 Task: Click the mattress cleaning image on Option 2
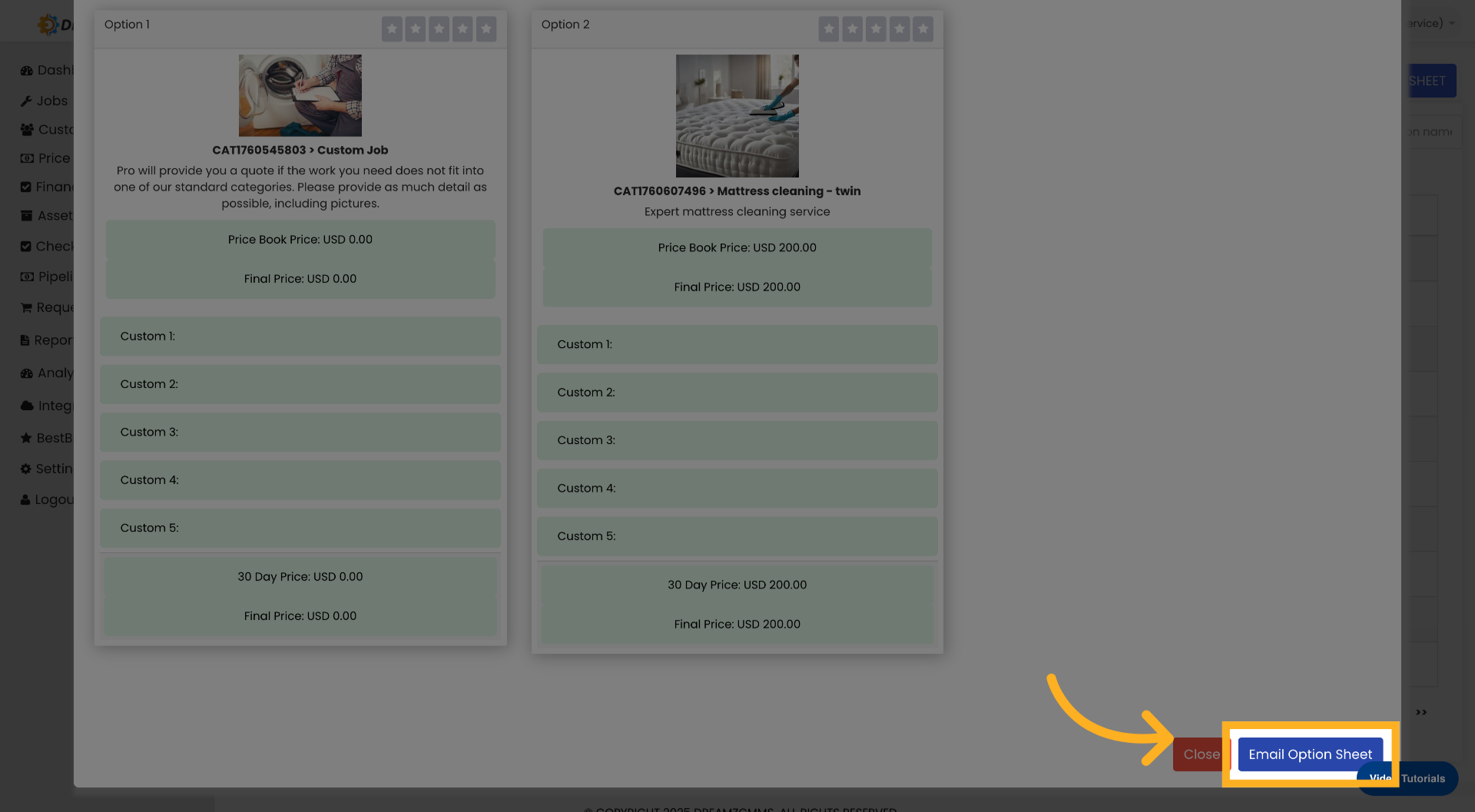[x=736, y=115]
